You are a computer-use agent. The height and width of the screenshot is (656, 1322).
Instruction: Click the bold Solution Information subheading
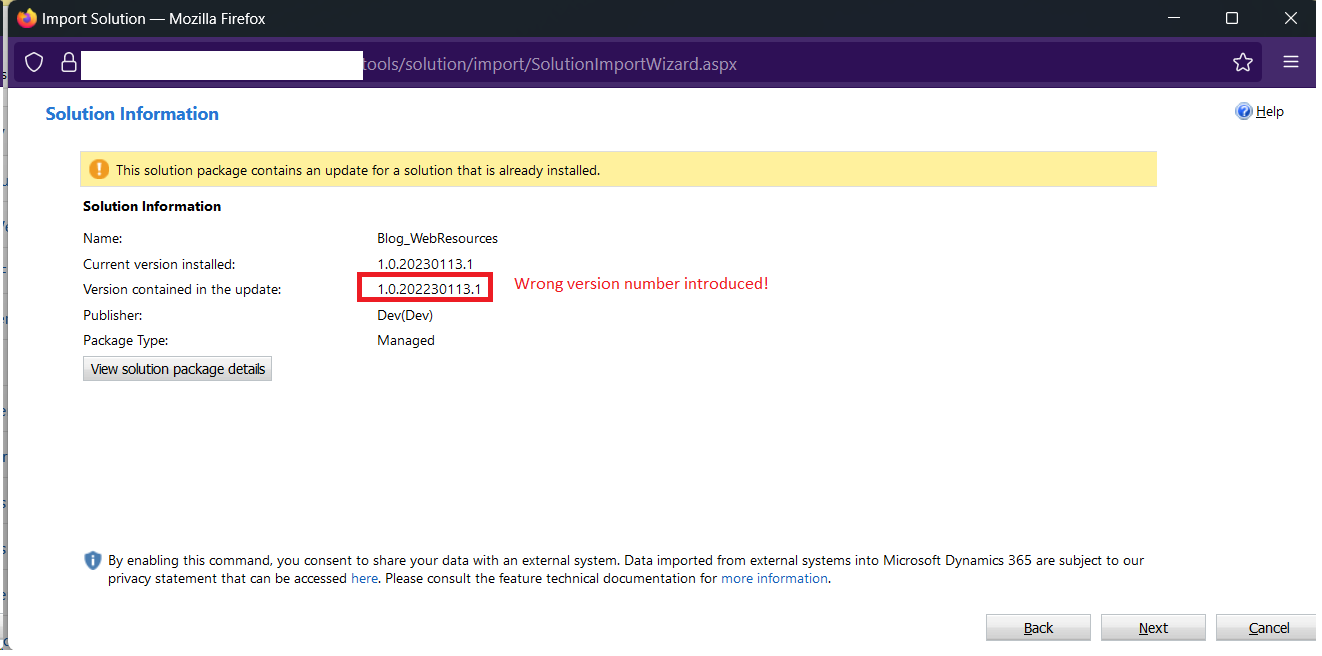point(152,206)
